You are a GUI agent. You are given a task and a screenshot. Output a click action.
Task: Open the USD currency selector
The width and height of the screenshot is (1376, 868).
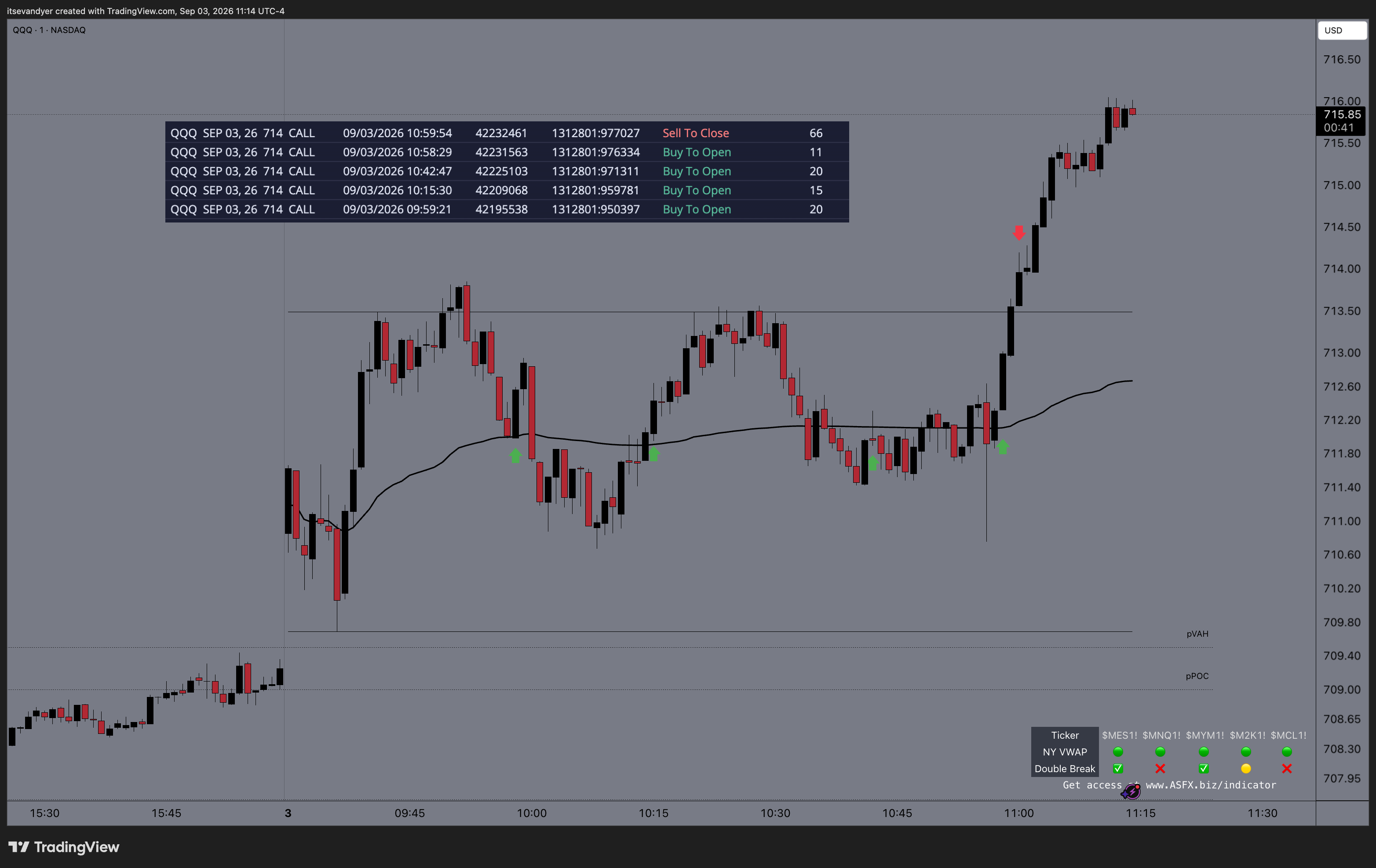pos(1342,30)
